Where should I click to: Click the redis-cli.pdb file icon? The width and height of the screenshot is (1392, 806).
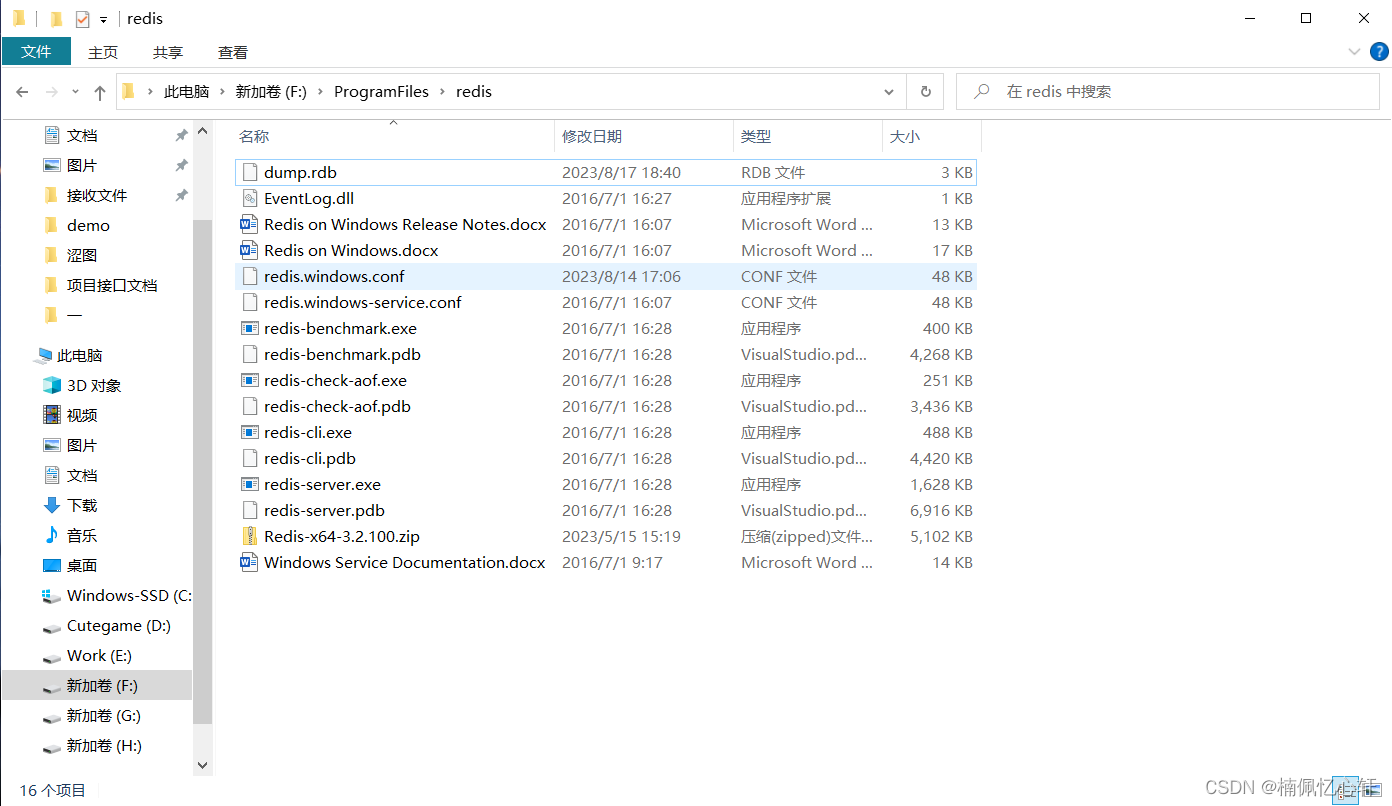pos(250,458)
